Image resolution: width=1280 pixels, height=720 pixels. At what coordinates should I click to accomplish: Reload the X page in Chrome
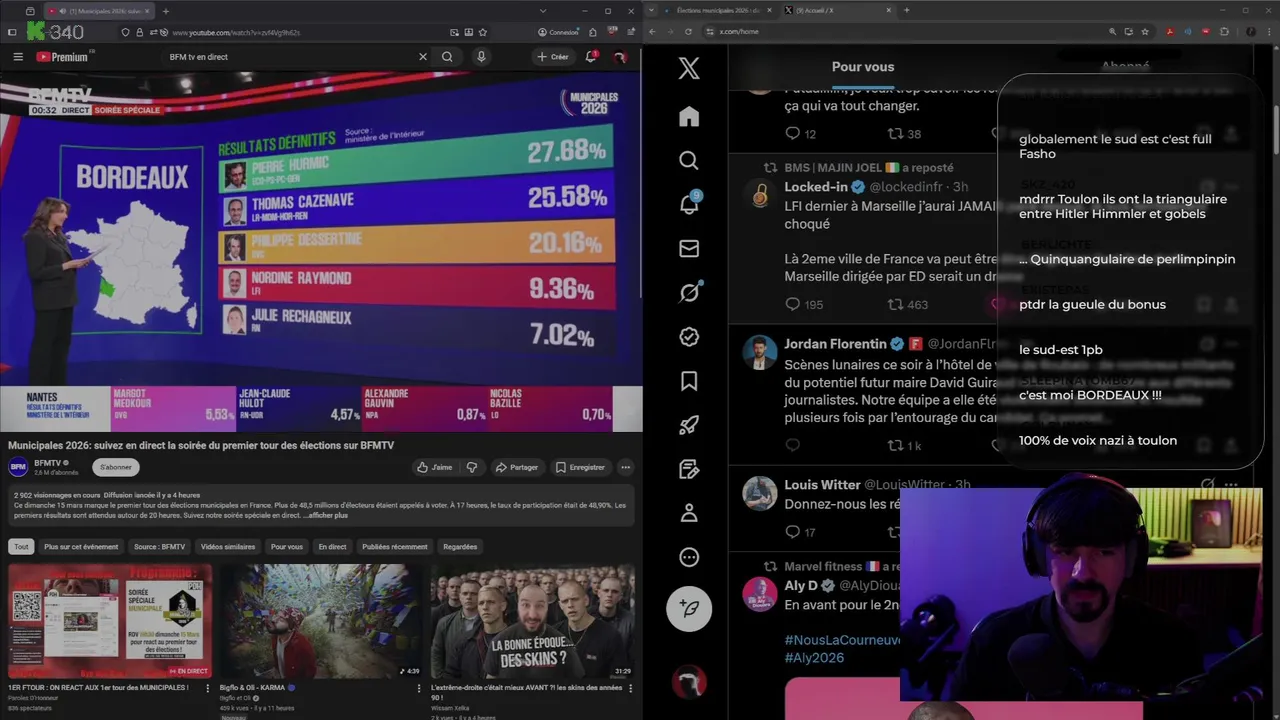pyautogui.click(x=688, y=32)
